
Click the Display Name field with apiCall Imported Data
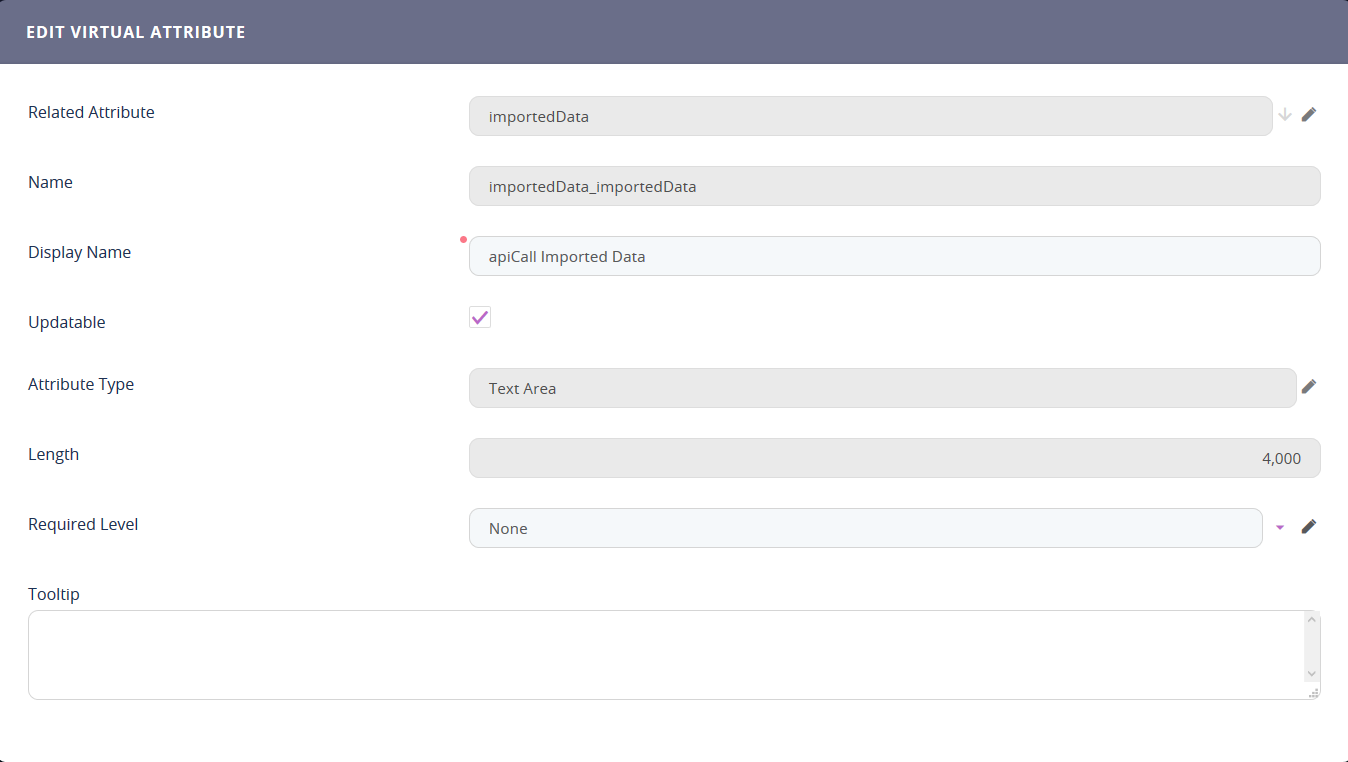tap(894, 256)
